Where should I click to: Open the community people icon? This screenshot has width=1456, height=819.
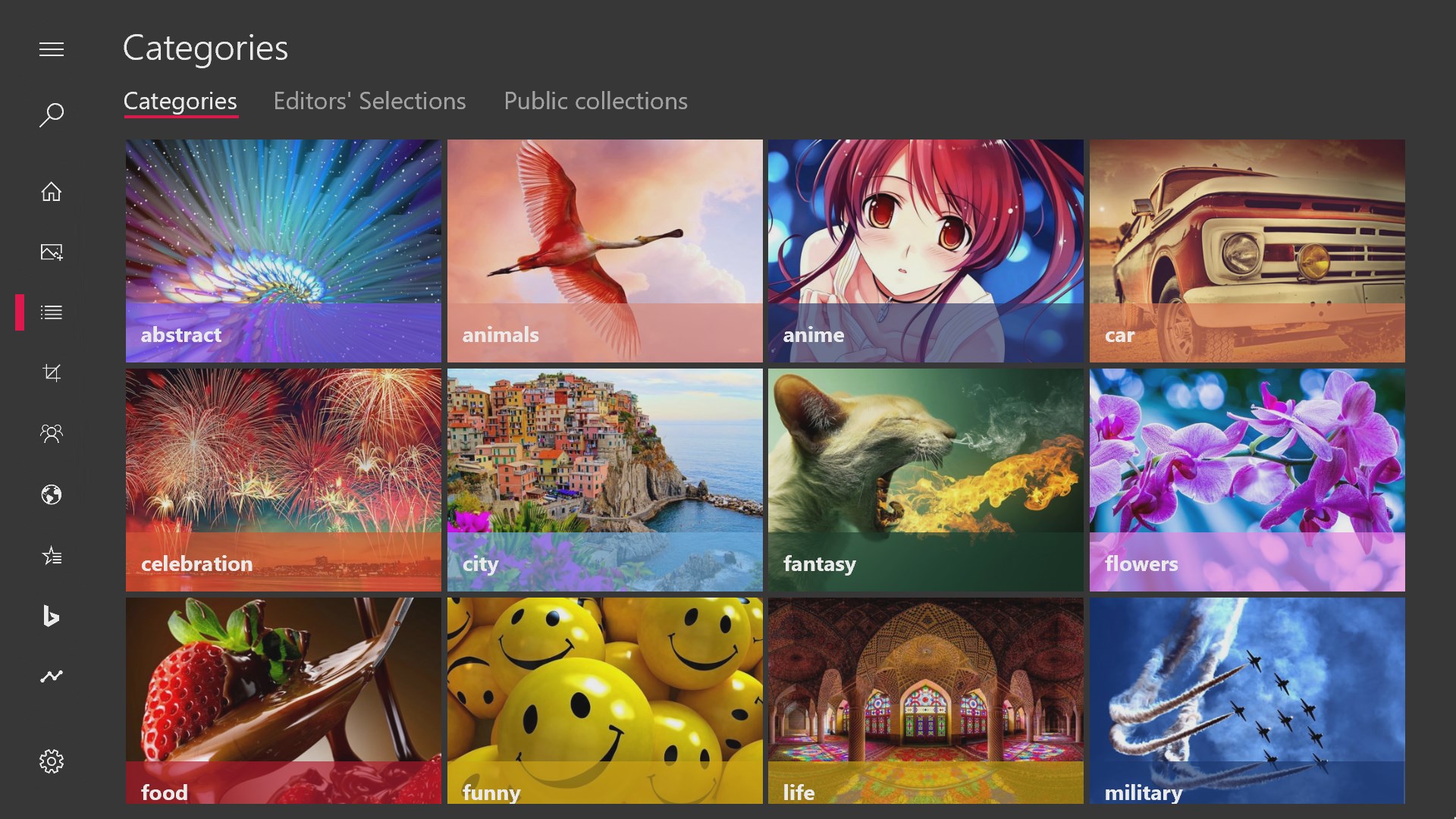(52, 434)
